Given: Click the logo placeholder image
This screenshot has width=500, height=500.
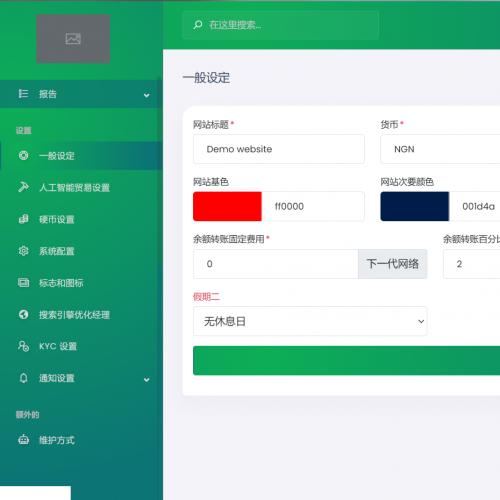Looking at the screenshot, I should pos(73,39).
